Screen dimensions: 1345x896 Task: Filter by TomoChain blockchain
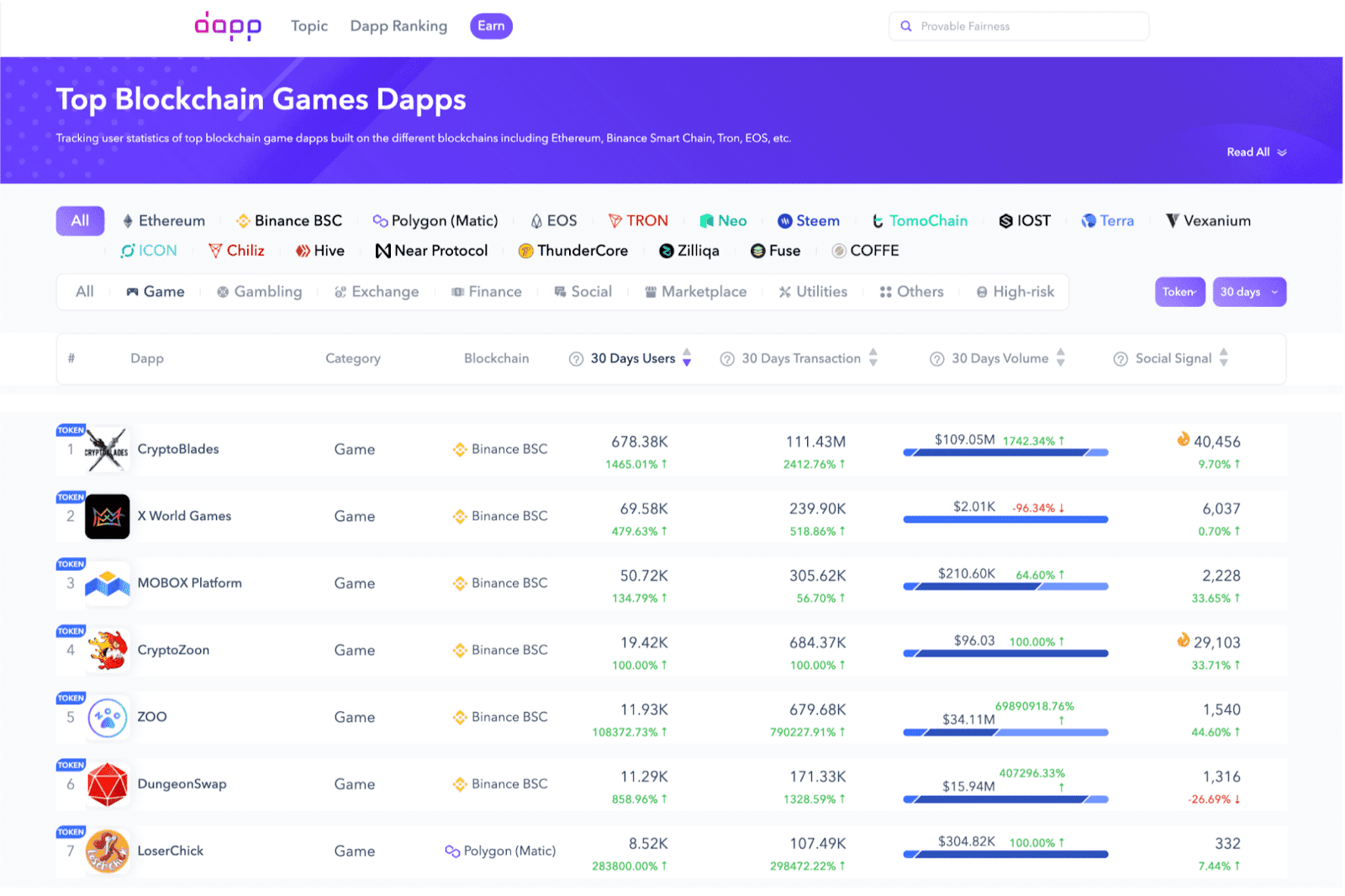(x=920, y=221)
